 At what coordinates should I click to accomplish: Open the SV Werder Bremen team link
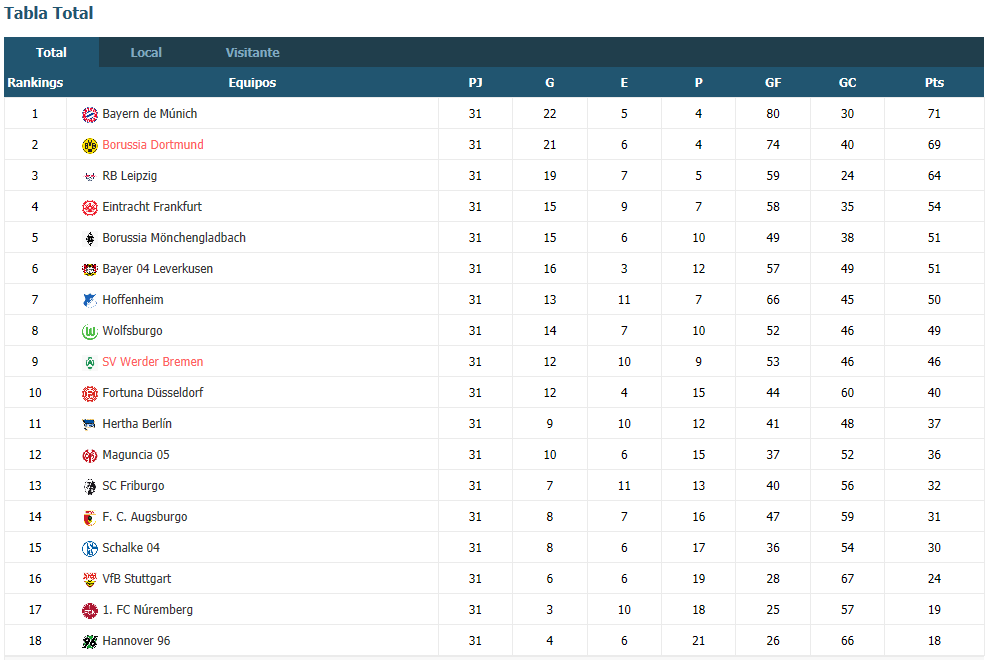(152, 362)
